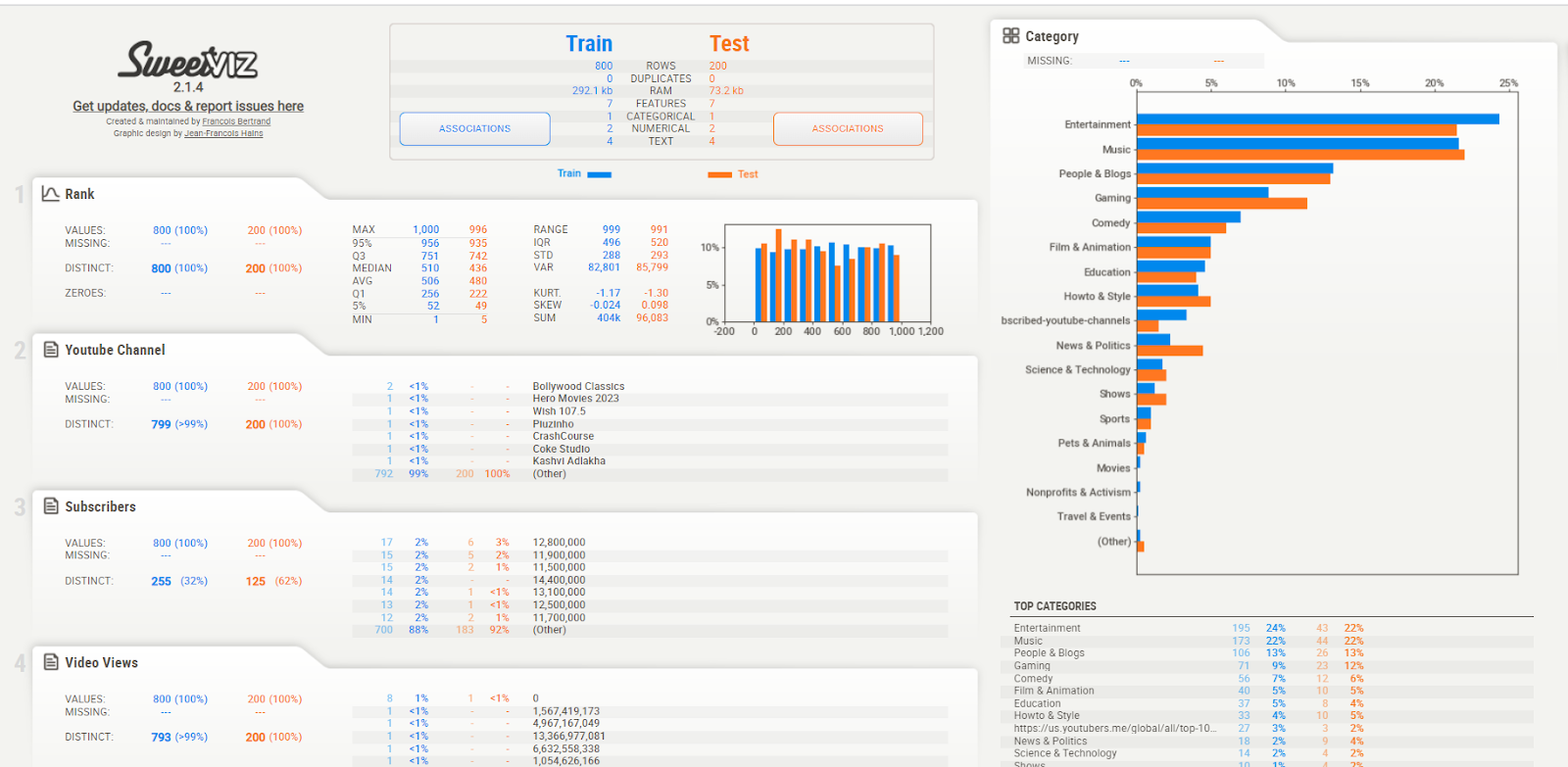1568x767 pixels.
Task: Click 'People & Blogs' chart label
Action: [1095, 173]
